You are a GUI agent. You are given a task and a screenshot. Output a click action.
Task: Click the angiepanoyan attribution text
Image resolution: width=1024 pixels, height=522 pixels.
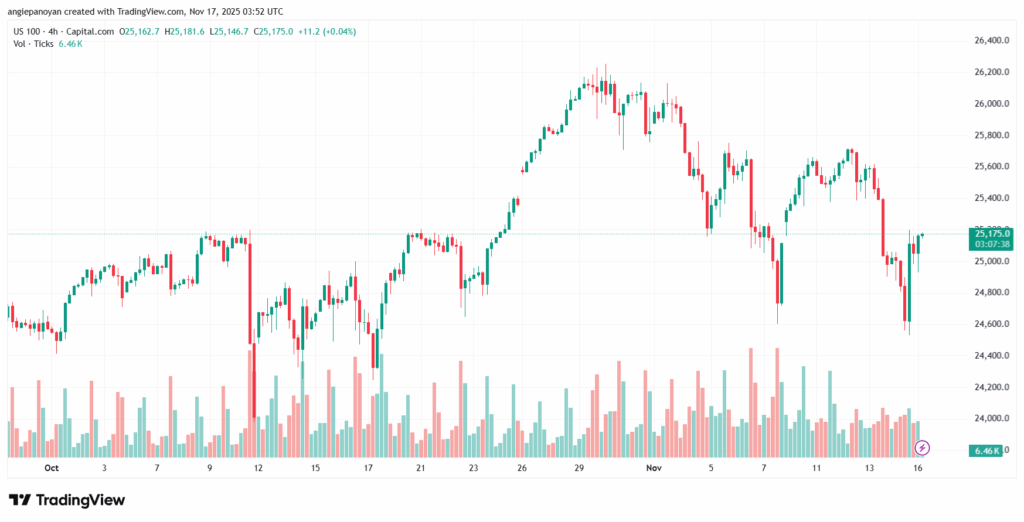(x=43, y=11)
